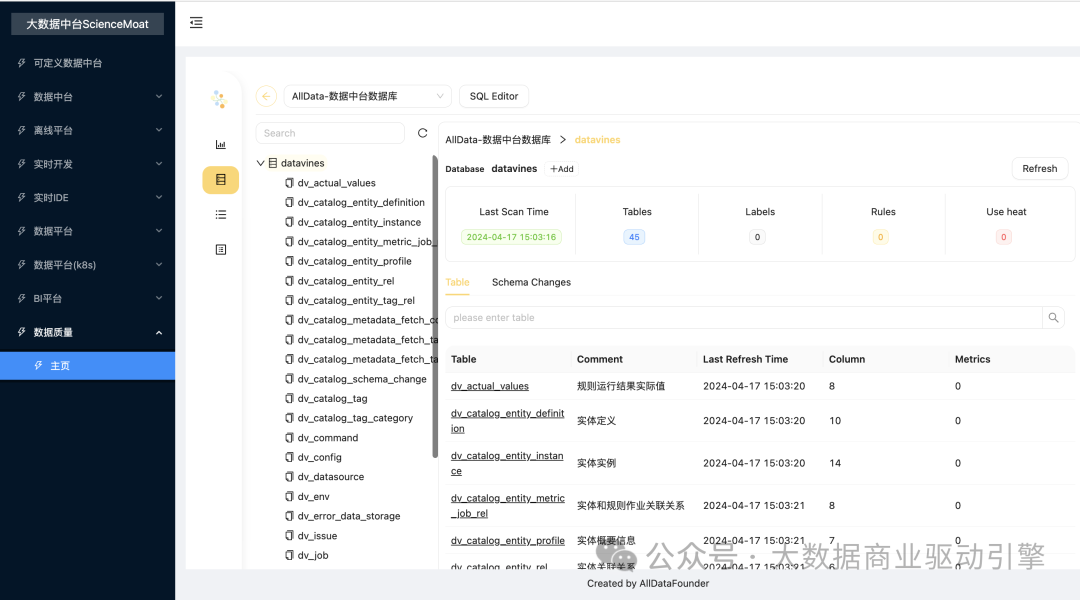
Task: Select the highlighted database catalog rail icon
Action: 221,180
